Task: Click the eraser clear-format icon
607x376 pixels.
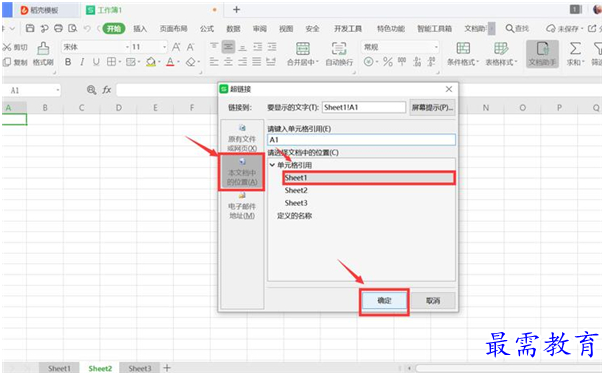Action: tap(190, 62)
